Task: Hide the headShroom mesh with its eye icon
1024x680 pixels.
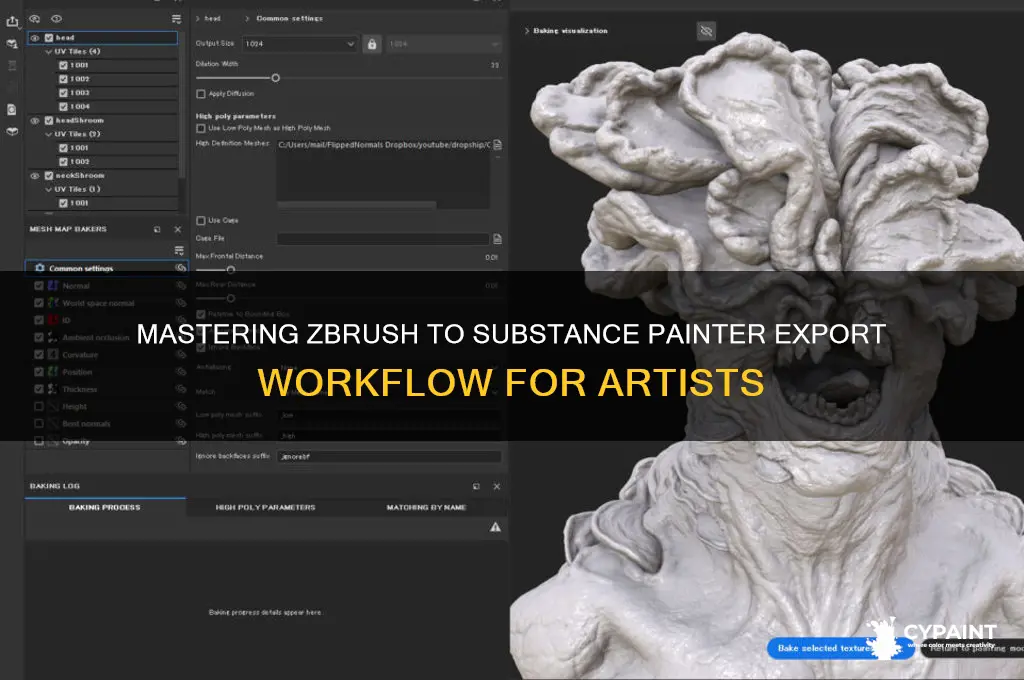Action: [35, 120]
